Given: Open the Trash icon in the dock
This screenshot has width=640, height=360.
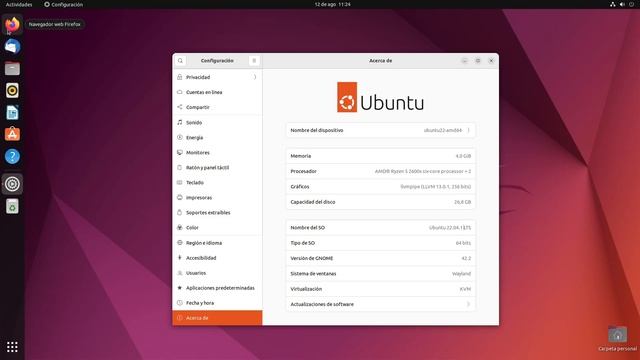Looking at the screenshot, I should [12, 206].
